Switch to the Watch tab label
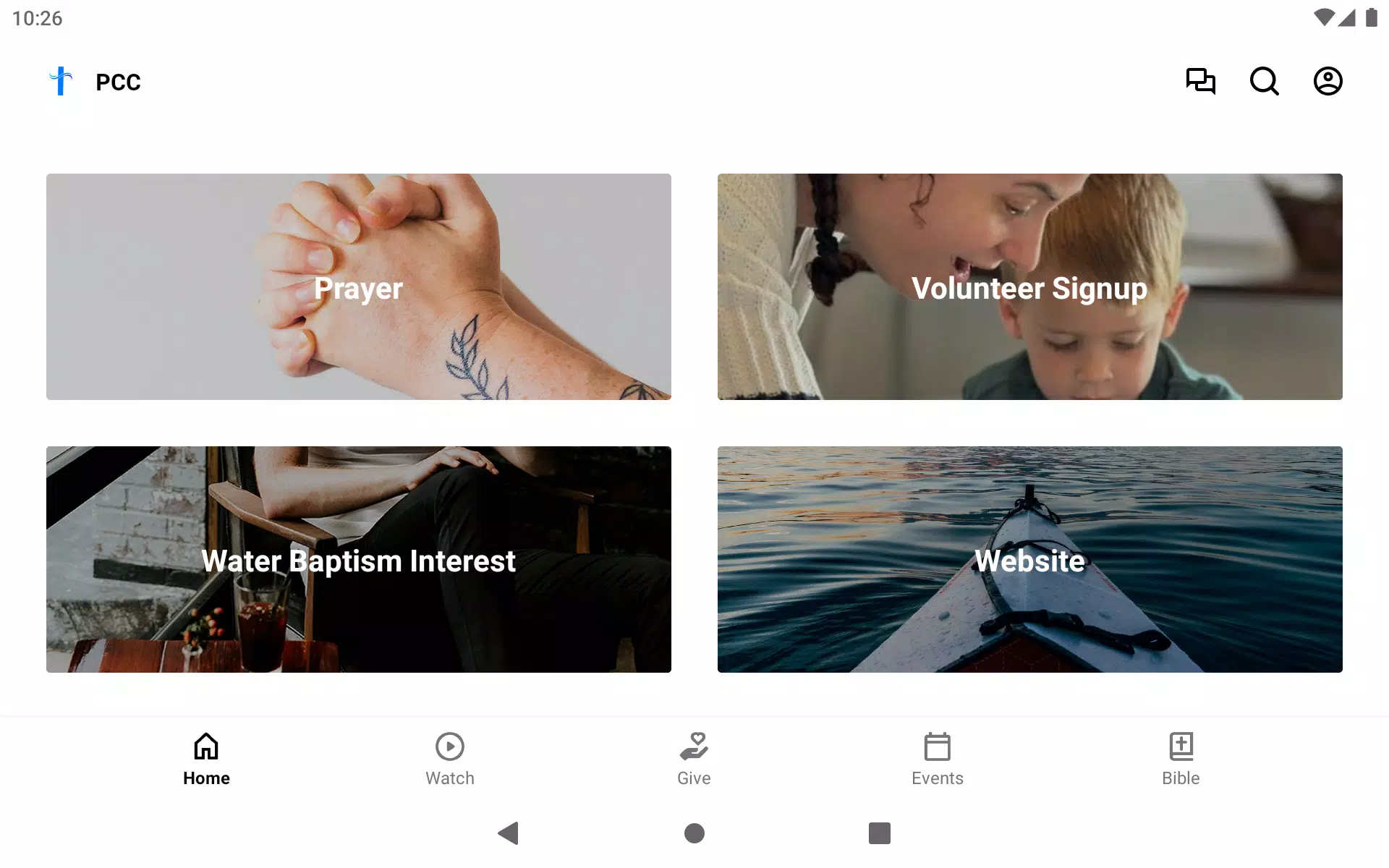The width and height of the screenshot is (1389, 868). [450, 778]
